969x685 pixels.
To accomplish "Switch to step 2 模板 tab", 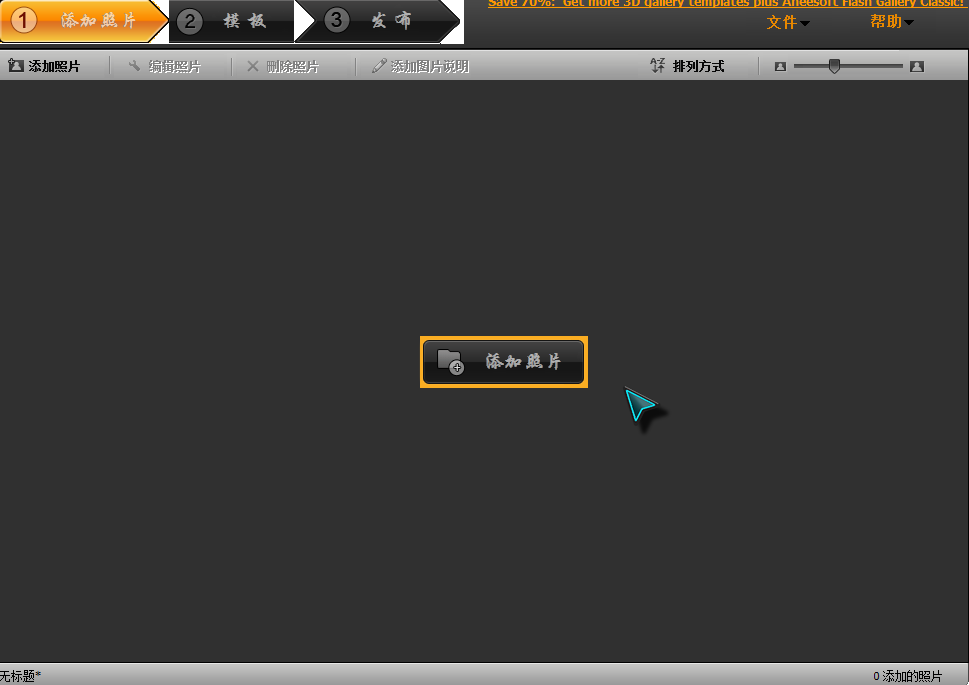I will (232, 22).
